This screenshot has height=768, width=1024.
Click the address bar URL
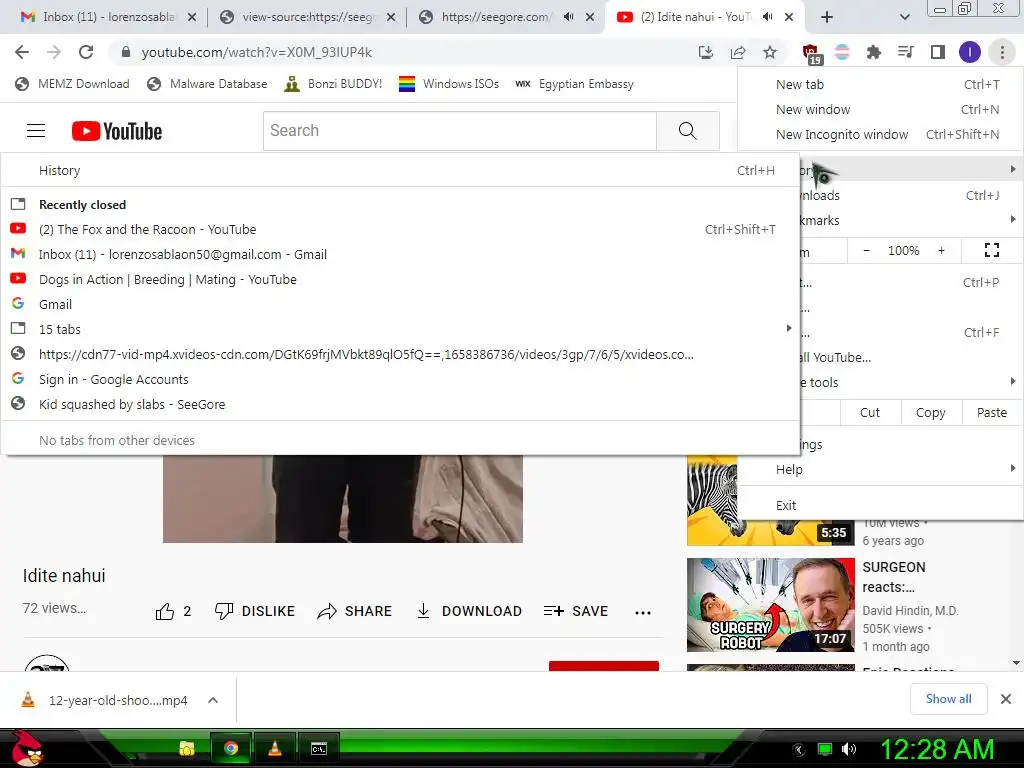[x=257, y=52]
